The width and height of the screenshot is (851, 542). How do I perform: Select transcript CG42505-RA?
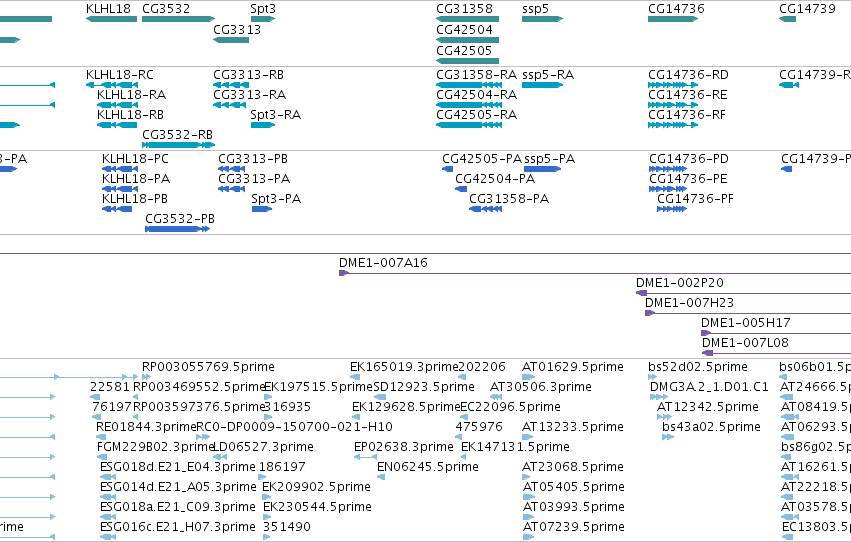[x=469, y=125]
